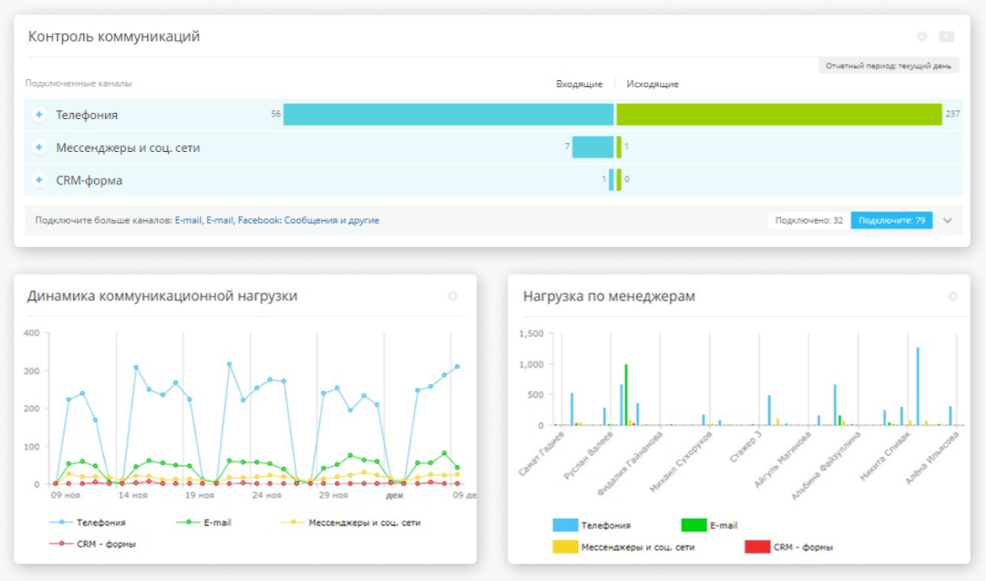Viewport: 986px width, 581px height.
Task: Expand the Телефония channel row
Action: (x=39, y=115)
